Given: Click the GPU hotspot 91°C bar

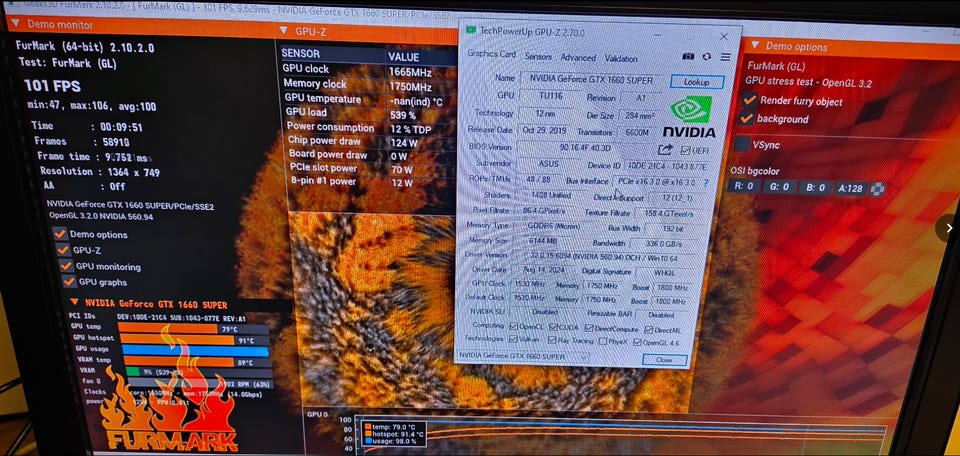Looking at the screenshot, I should tap(193, 340).
